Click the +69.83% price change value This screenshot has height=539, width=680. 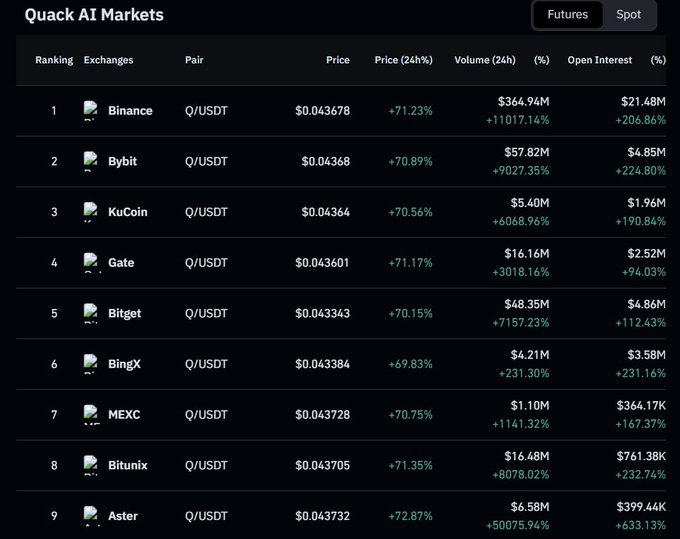click(410, 364)
